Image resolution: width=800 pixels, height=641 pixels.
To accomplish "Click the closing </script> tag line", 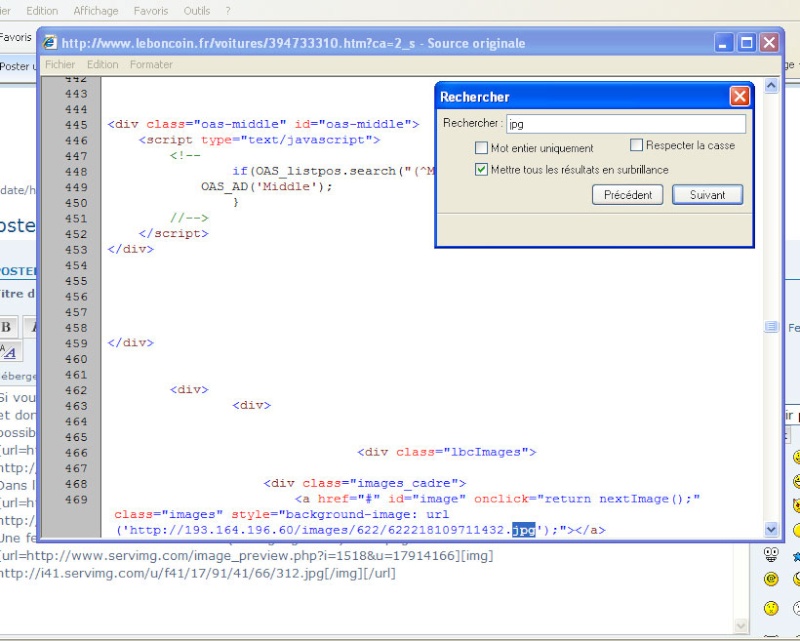I will 173,234.
